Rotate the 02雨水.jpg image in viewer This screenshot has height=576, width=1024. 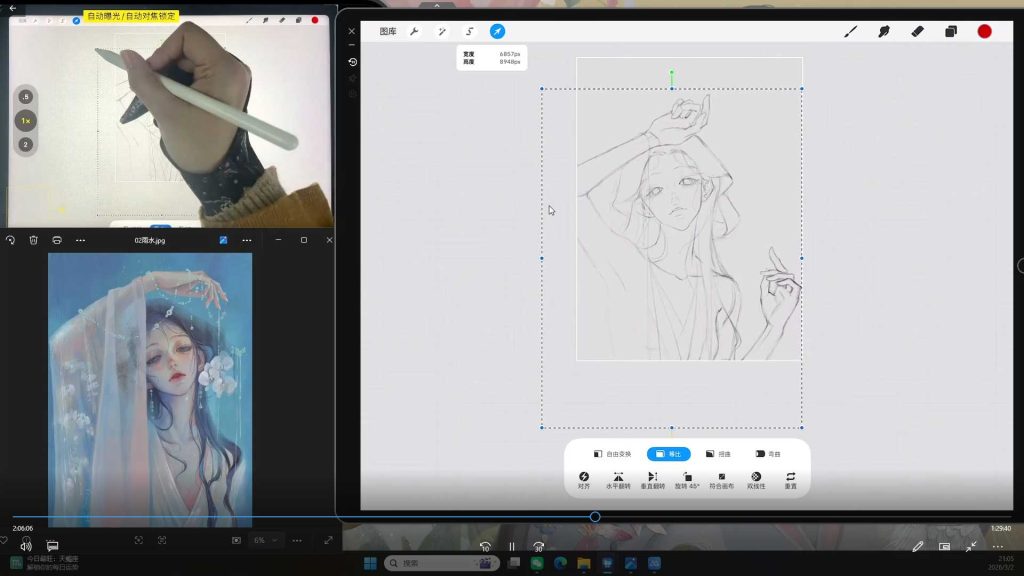(x=10, y=240)
